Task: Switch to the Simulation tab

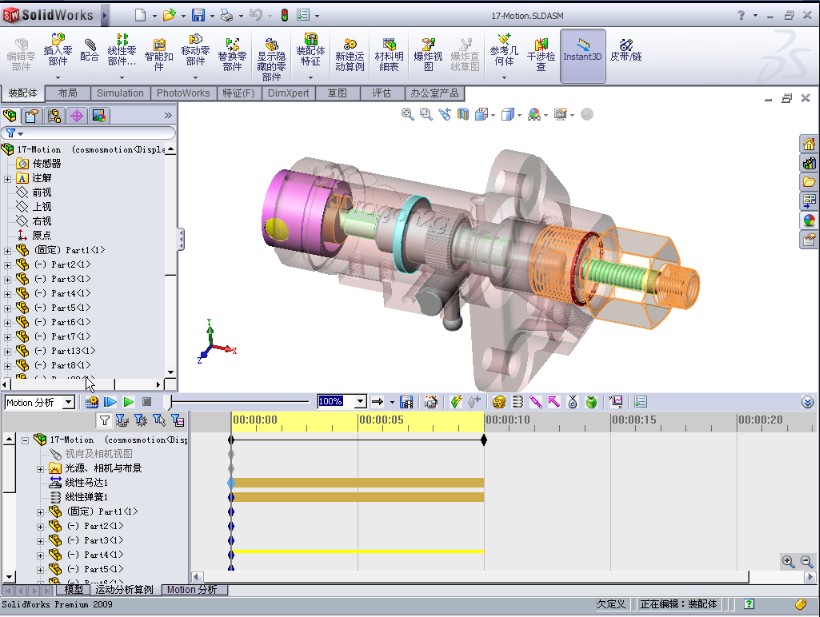Action: coord(120,93)
